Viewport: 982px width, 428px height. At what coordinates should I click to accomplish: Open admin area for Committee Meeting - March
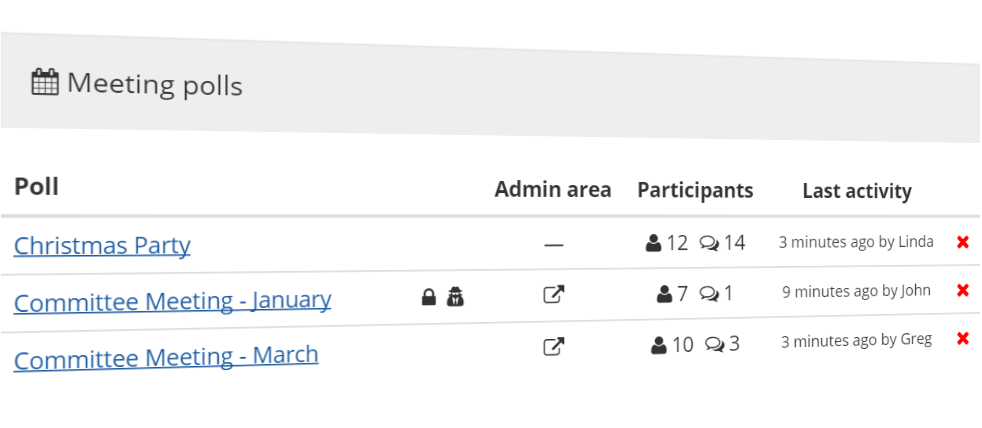554,346
